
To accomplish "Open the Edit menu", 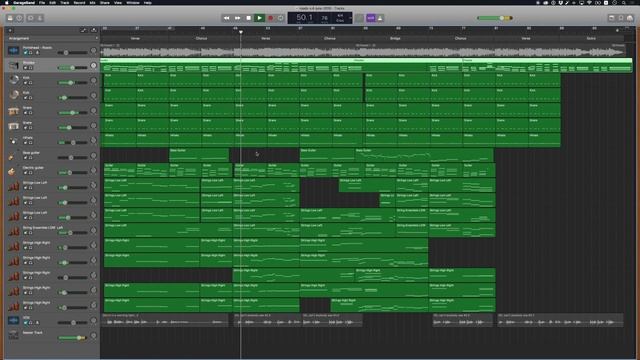I will point(52,2).
